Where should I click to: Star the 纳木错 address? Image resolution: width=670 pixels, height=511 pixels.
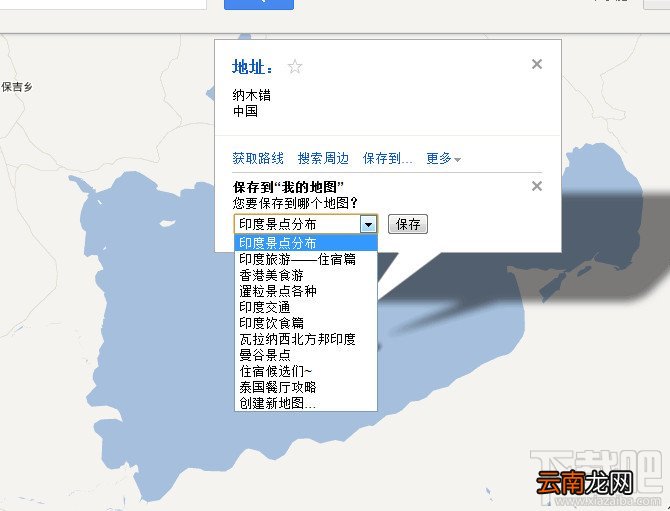click(x=295, y=67)
